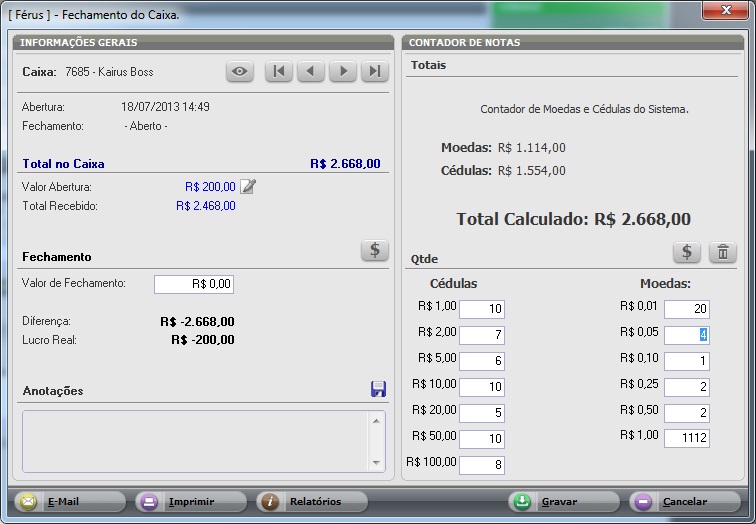
Task: Click the R$ 200,00 abertura value
Action: point(210,187)
